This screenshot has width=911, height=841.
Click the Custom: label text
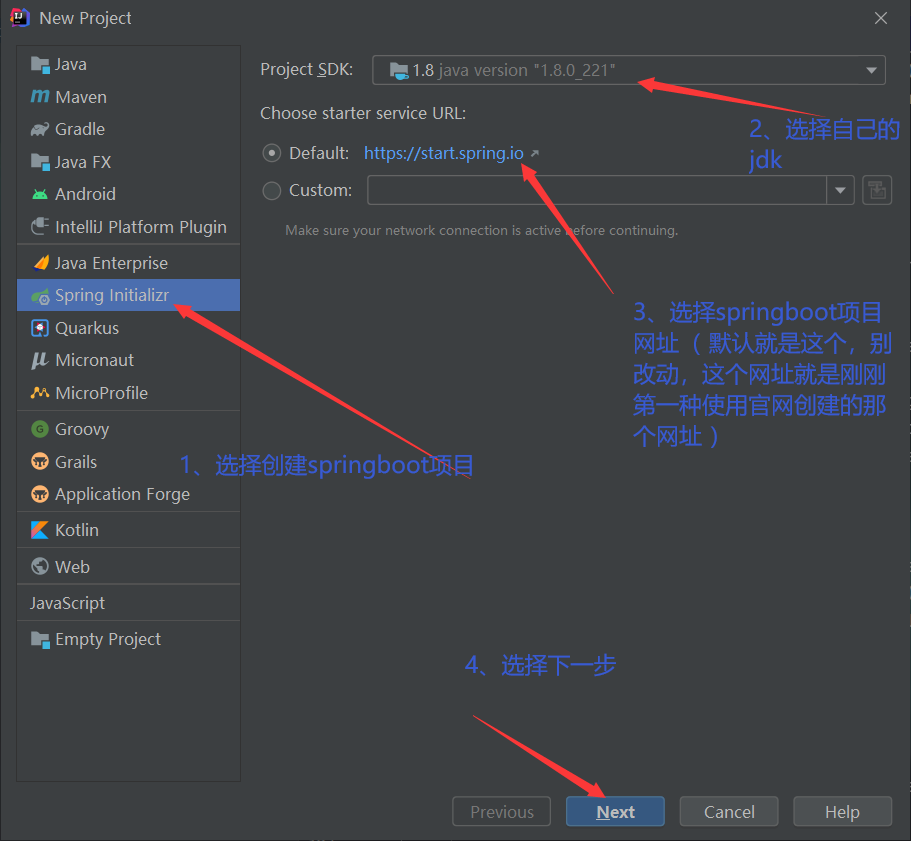point(321,191)
